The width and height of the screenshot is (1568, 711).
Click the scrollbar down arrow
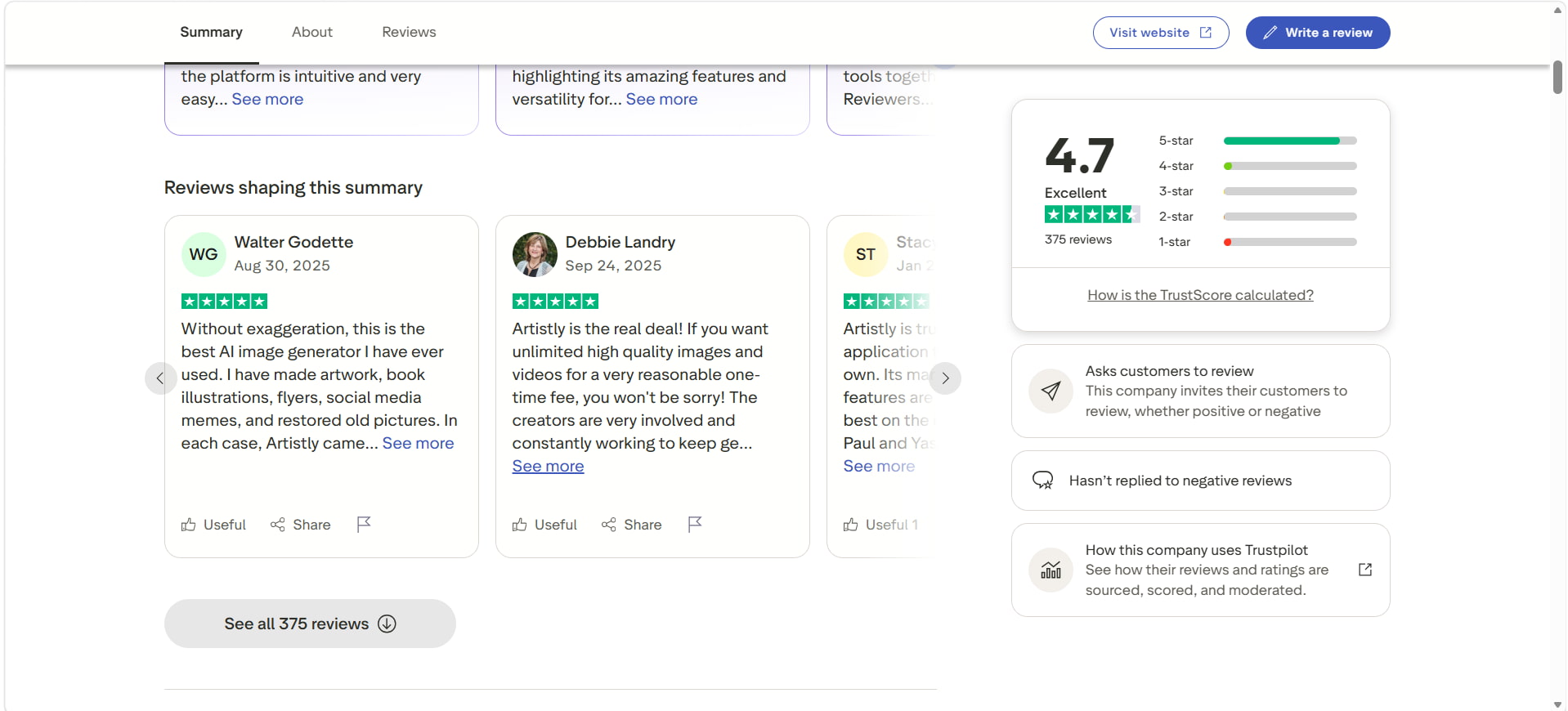point(1557,704)
